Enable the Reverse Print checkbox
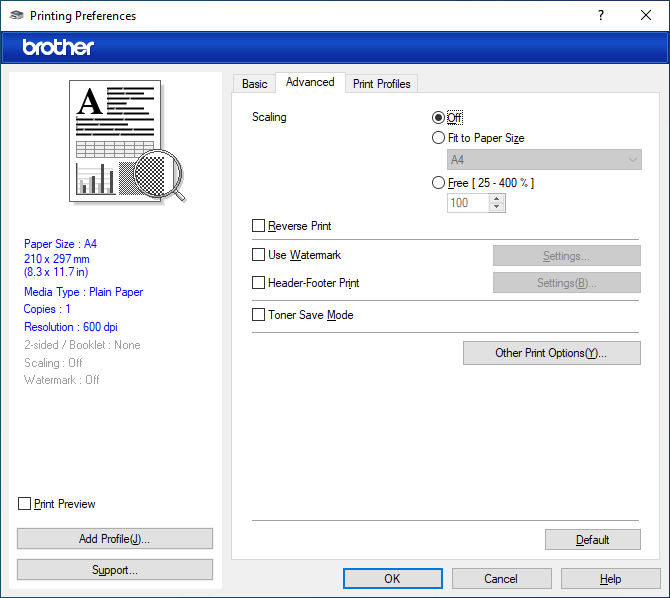The width and height of the screenshot is (670, 598). click(x=259, y=226)
